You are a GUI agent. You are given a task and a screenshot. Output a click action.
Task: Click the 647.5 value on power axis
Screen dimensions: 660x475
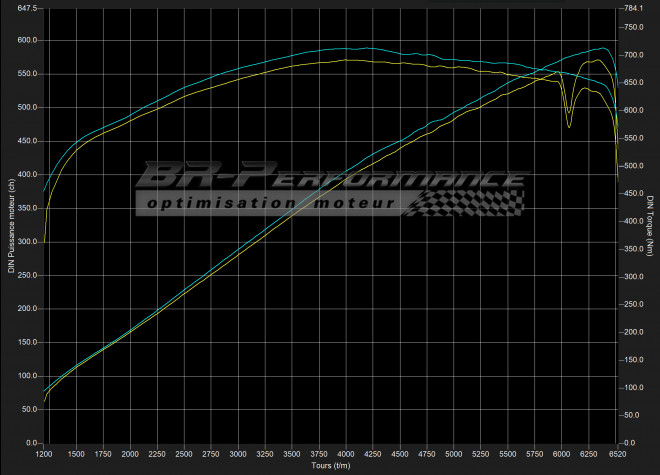pos(26,8)
